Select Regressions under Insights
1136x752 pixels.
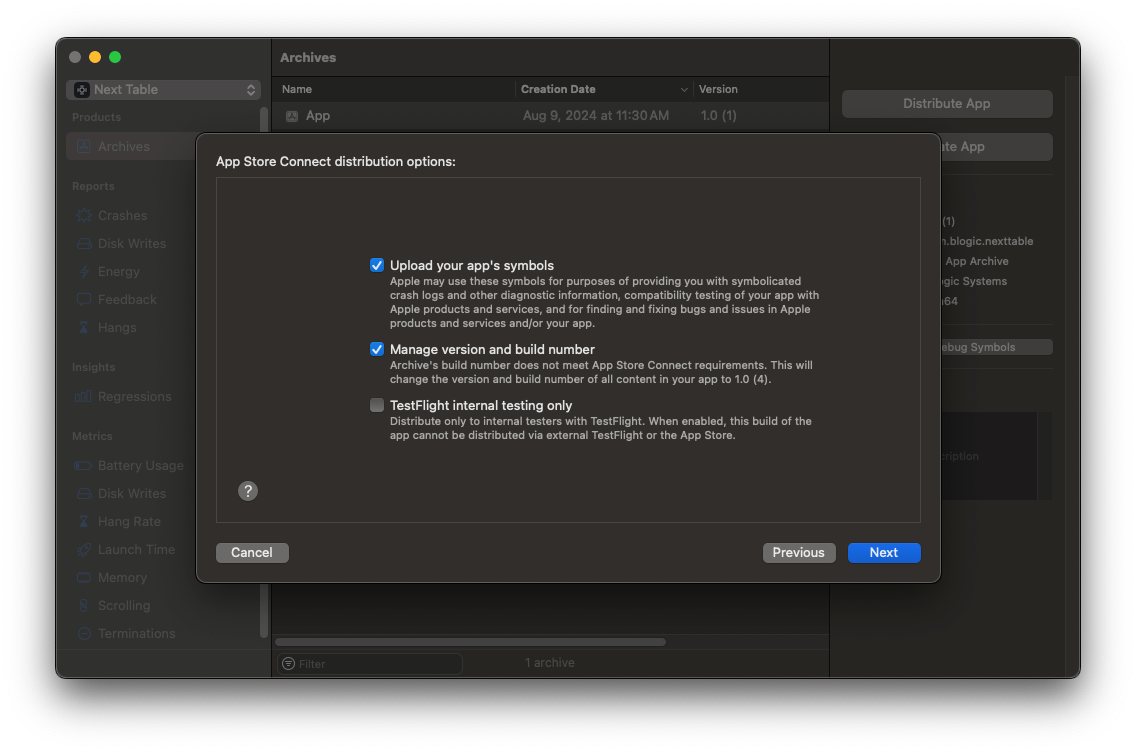134,396
